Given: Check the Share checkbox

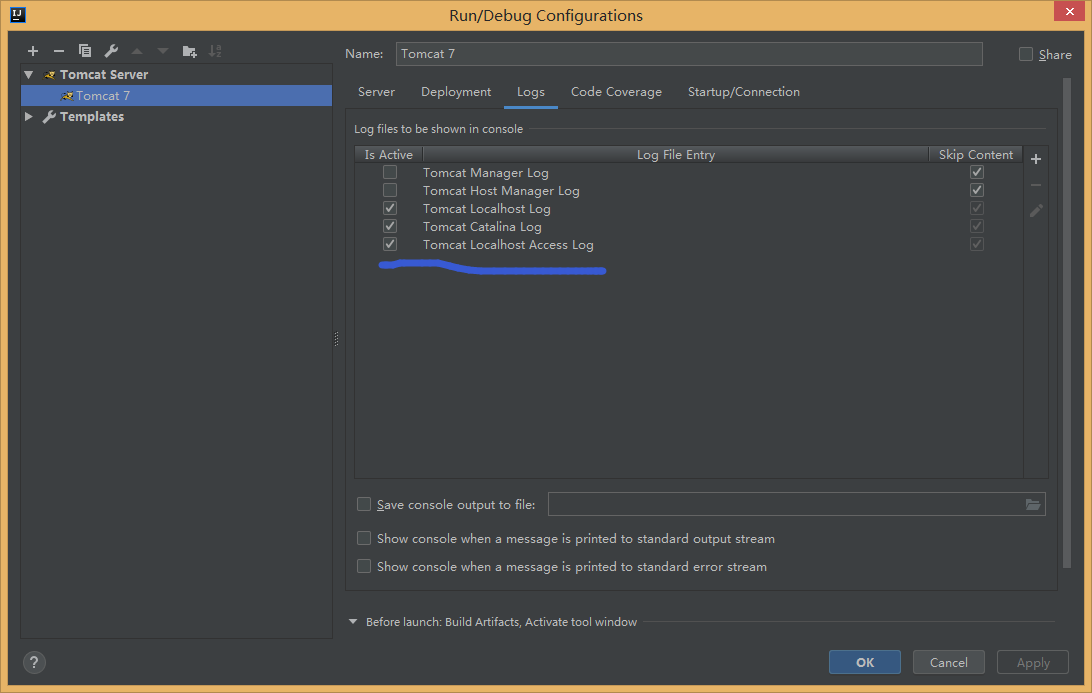Looking at the screenshot, I should click(1026, 54).
